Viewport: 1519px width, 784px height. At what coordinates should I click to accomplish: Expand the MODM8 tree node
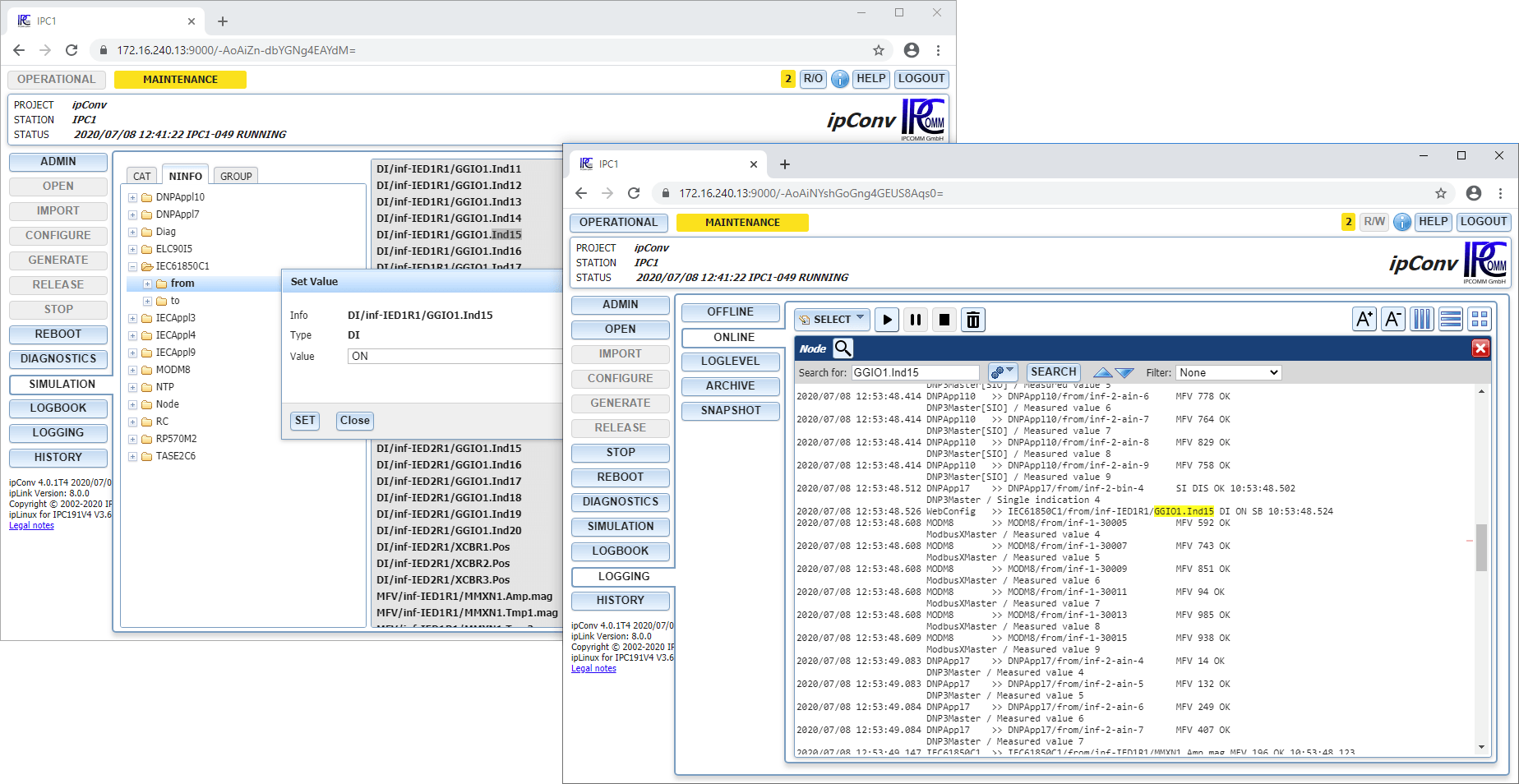[x=132, y=371]
